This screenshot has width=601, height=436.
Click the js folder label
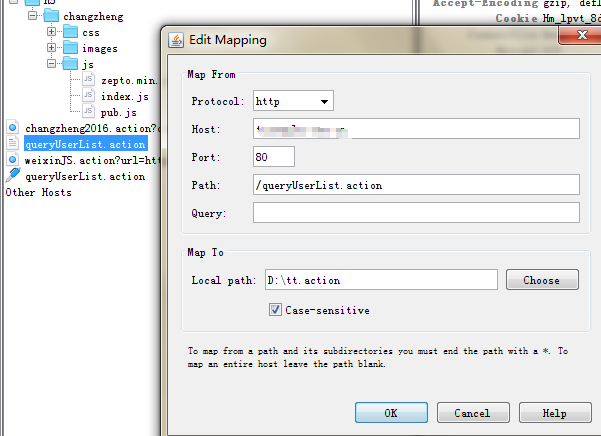pyautogui.click(x=88, y=64)
